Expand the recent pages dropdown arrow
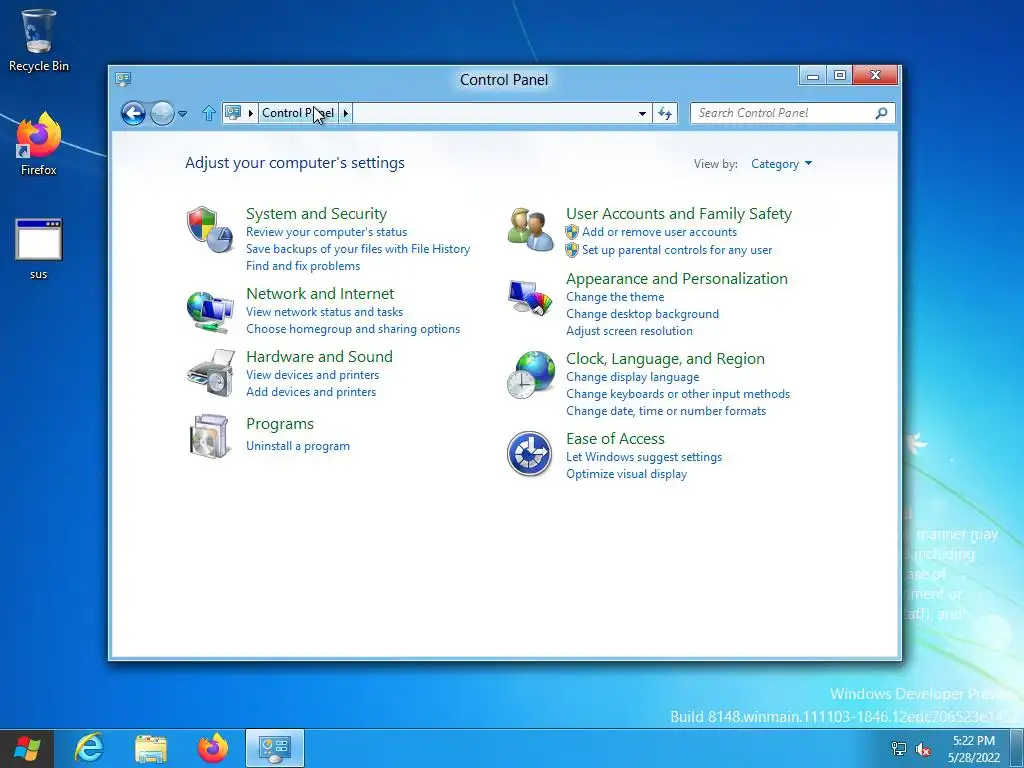The height and width of the screenshot is (768, 1024). coord(183,114)
